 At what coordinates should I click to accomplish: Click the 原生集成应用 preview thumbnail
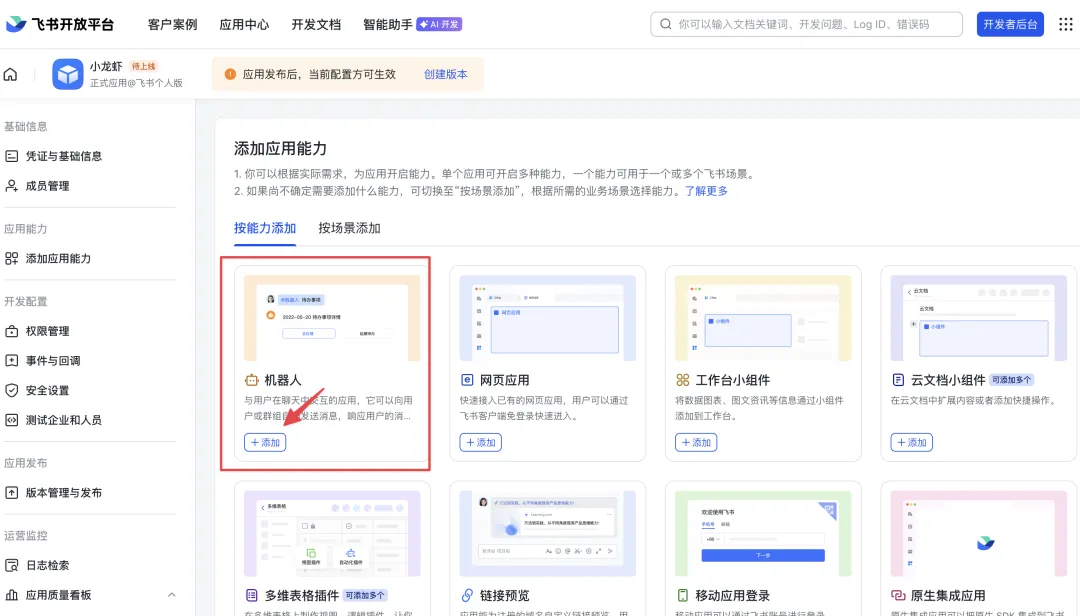(x=979, y=533)
